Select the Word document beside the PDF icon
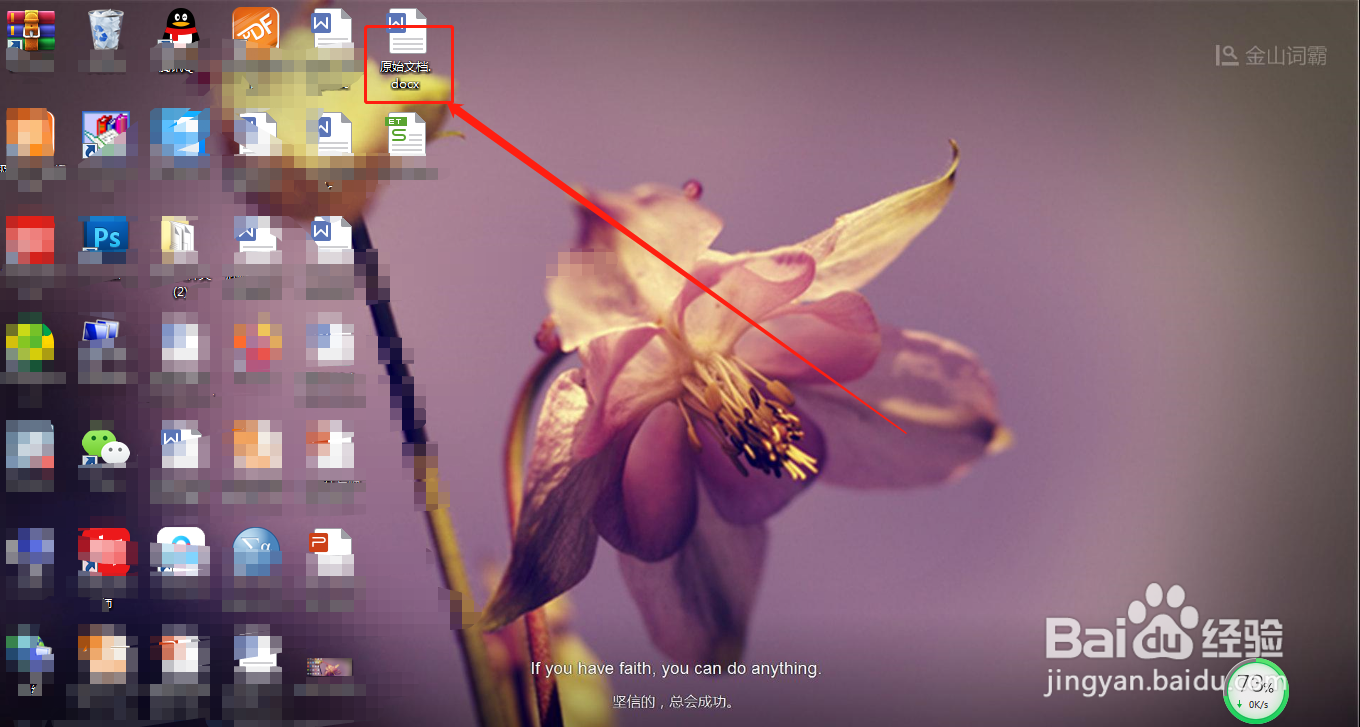Image resolution: width=1360 pixels, height=727 pixels. click(x=331, y=28)
